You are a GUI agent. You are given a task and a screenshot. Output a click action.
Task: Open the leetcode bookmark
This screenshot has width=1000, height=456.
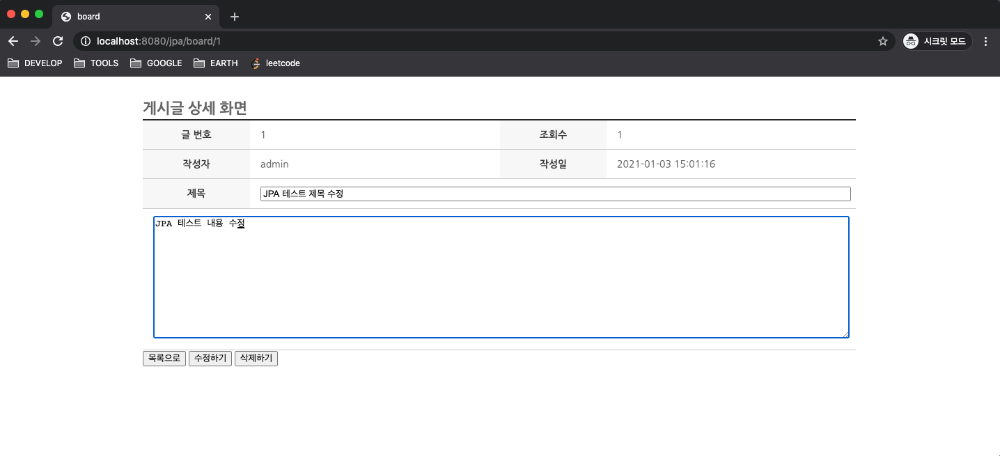coord(276,63)
